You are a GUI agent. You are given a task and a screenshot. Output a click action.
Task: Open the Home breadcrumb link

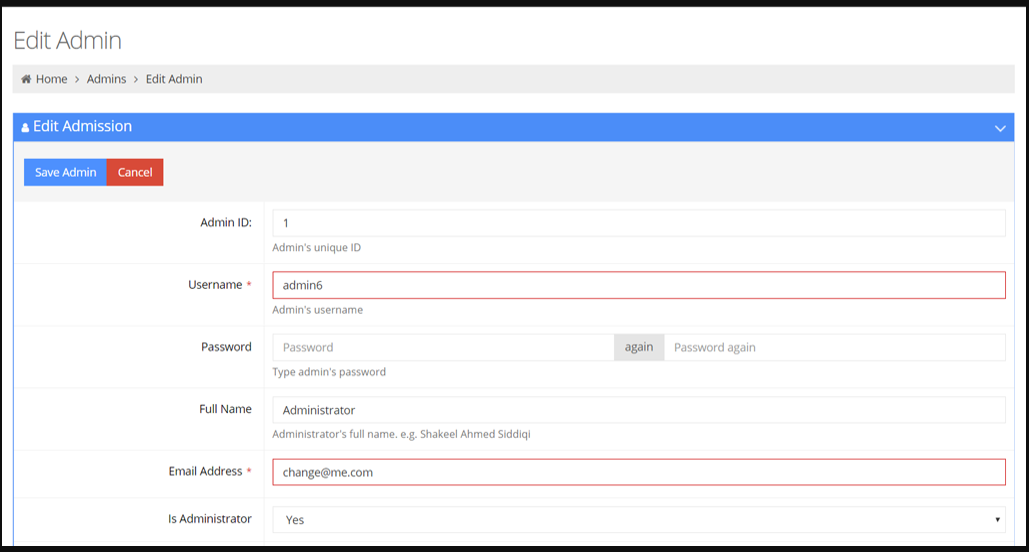[51, 79]
